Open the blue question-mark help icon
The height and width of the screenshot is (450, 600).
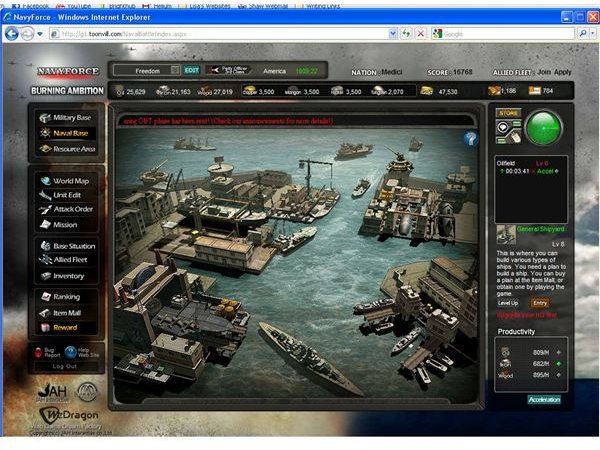(x=471, y=138)
